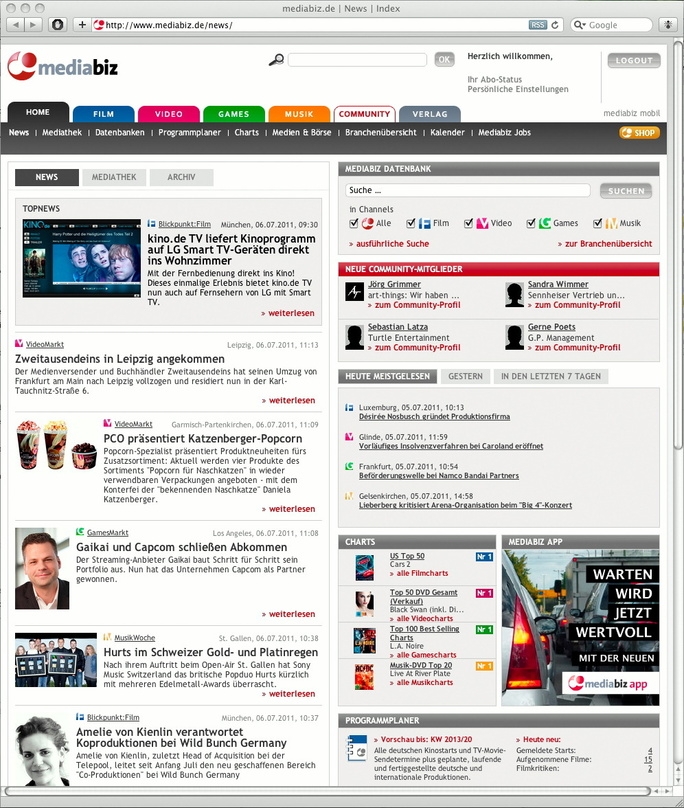684x808 pixels.
Task: Open the orange SHOP cart button
Action: [x=638, y=132]
